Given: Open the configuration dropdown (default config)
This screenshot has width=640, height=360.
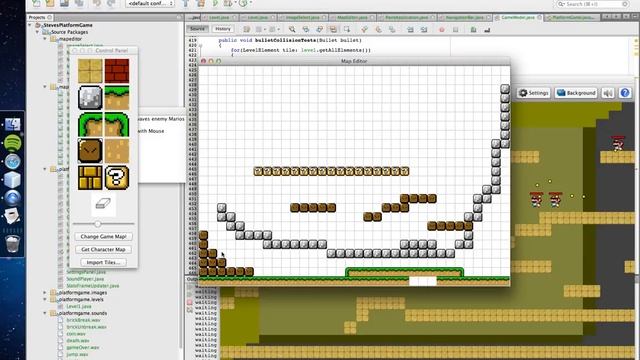Looking at the screenshot, I should coord(150,4).
